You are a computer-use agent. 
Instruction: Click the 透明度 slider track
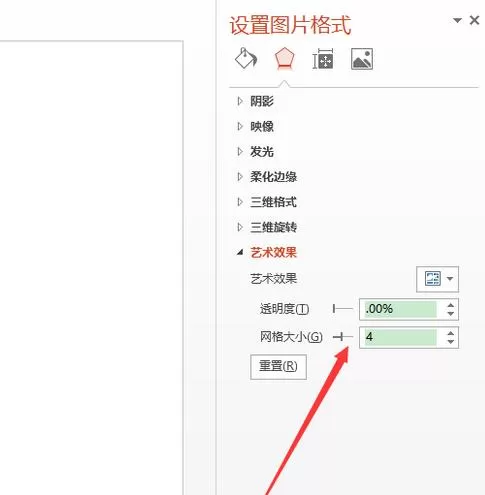pos(343,309)
